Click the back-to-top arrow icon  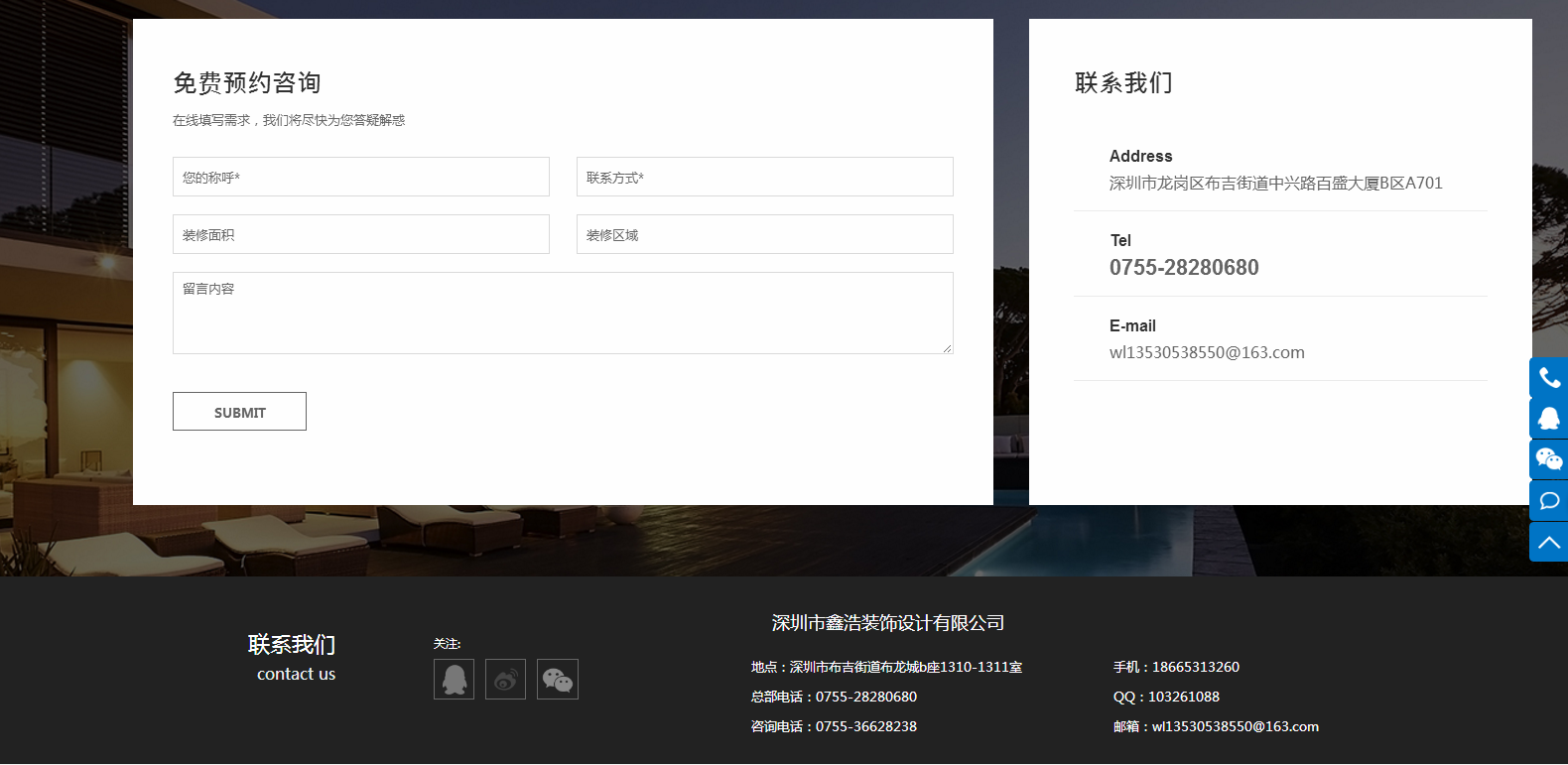[x=1549, y=542]
